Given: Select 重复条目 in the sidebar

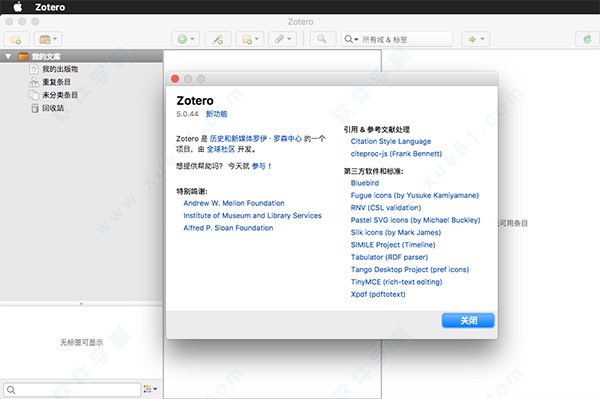Looking at the screenshot, I should point(56,82).
